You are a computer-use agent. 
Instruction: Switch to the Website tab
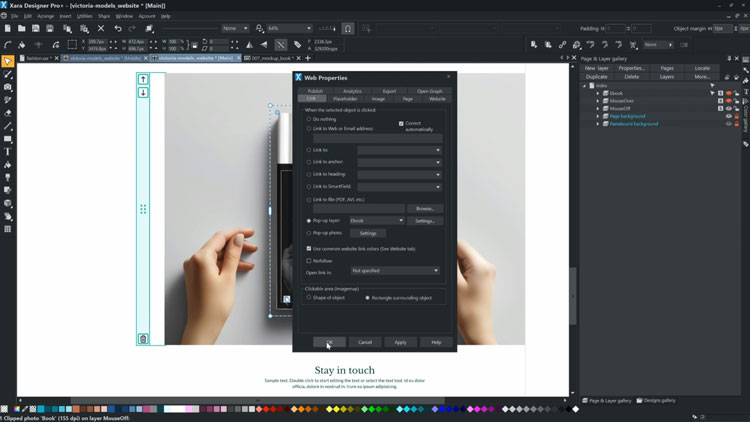437,99
